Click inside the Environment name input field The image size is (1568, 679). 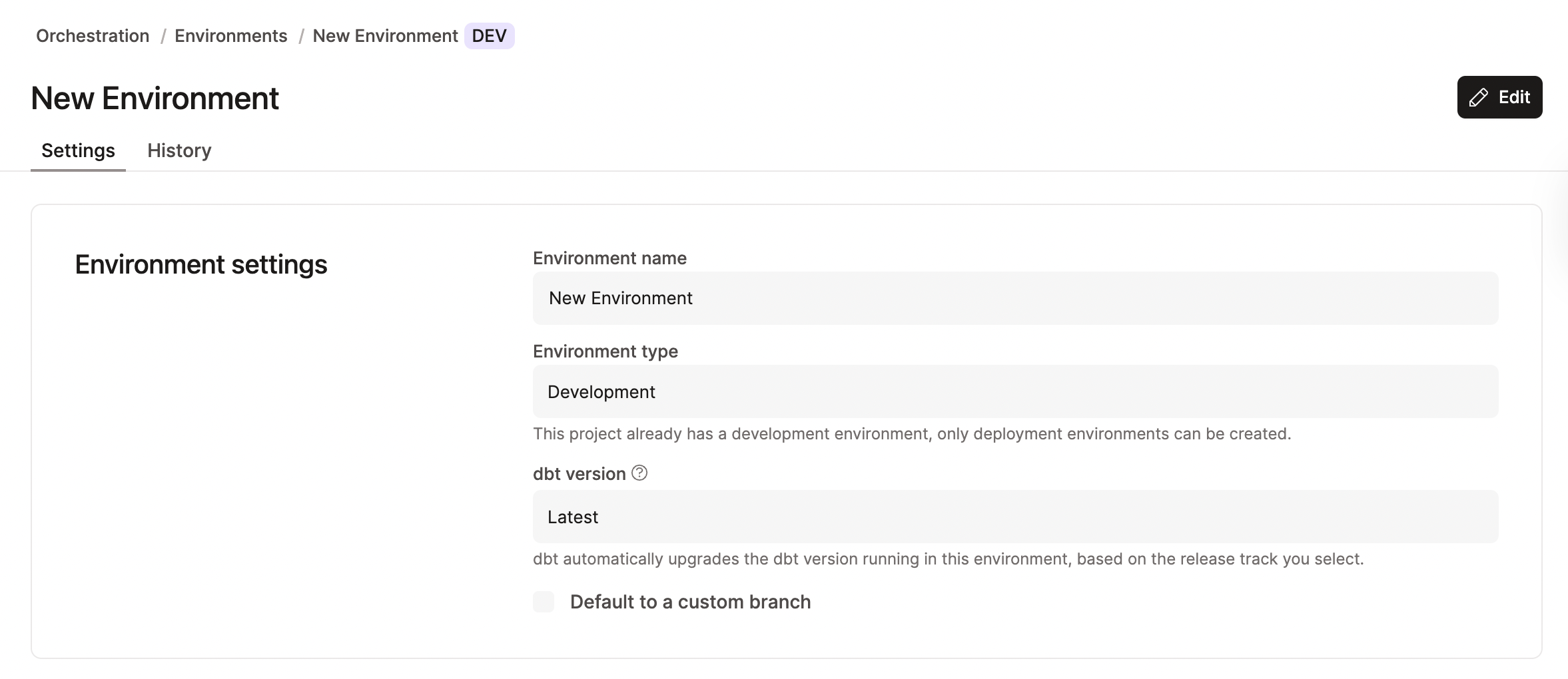1014,298
